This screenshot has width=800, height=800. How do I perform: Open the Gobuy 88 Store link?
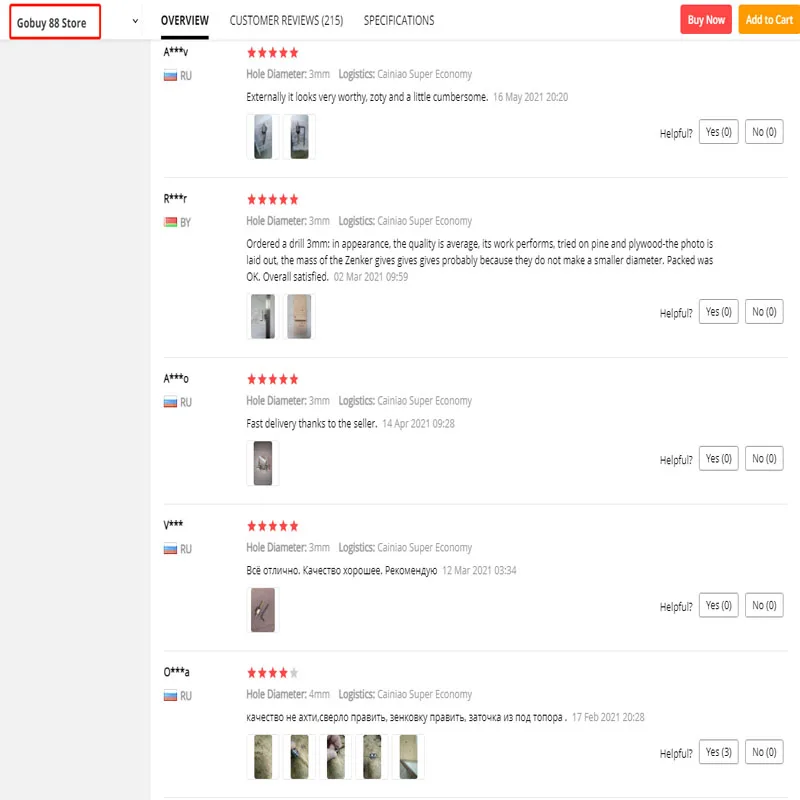pos(52,22)
